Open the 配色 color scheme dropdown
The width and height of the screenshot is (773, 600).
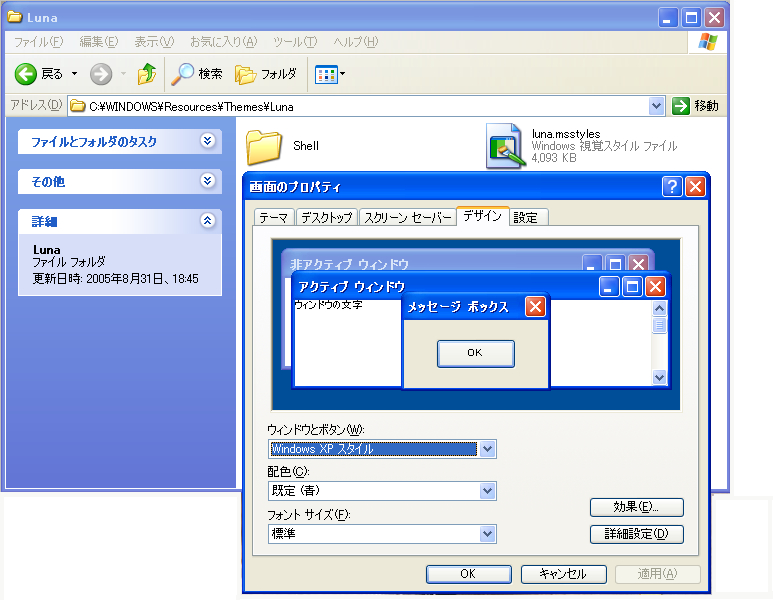(x=487, y=491)
